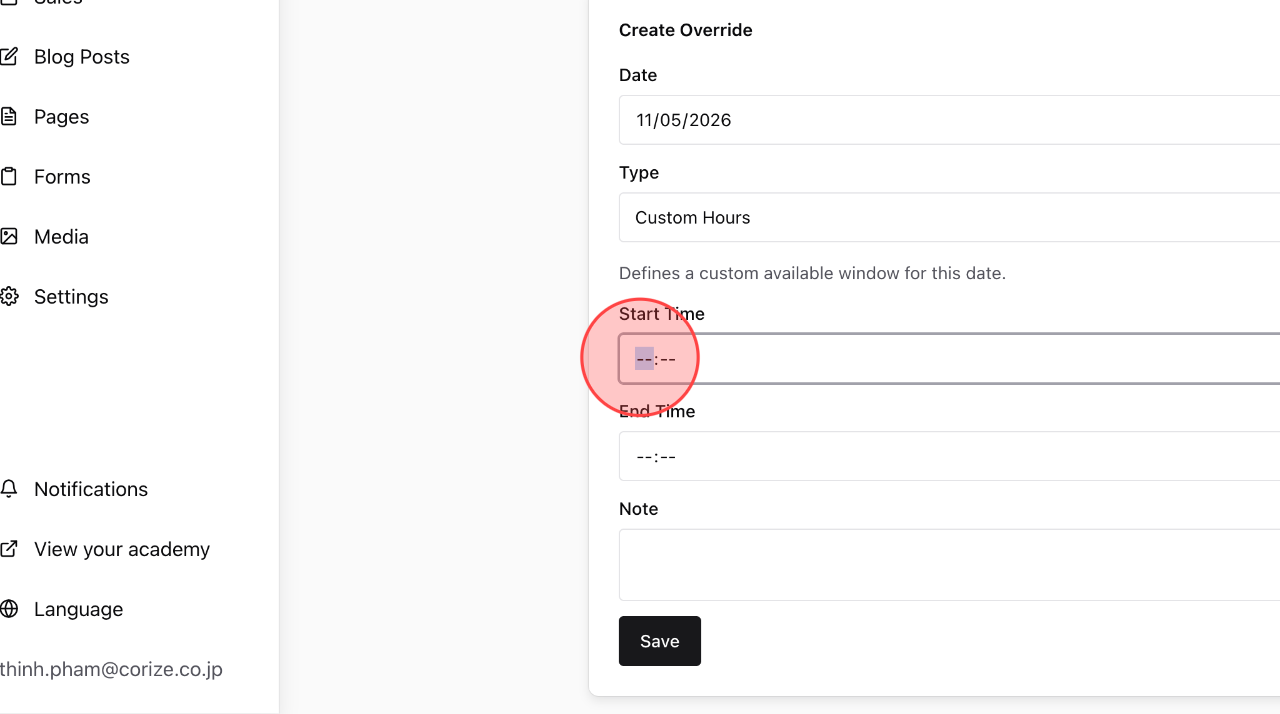Click the Language globe icon

[9, 609]
